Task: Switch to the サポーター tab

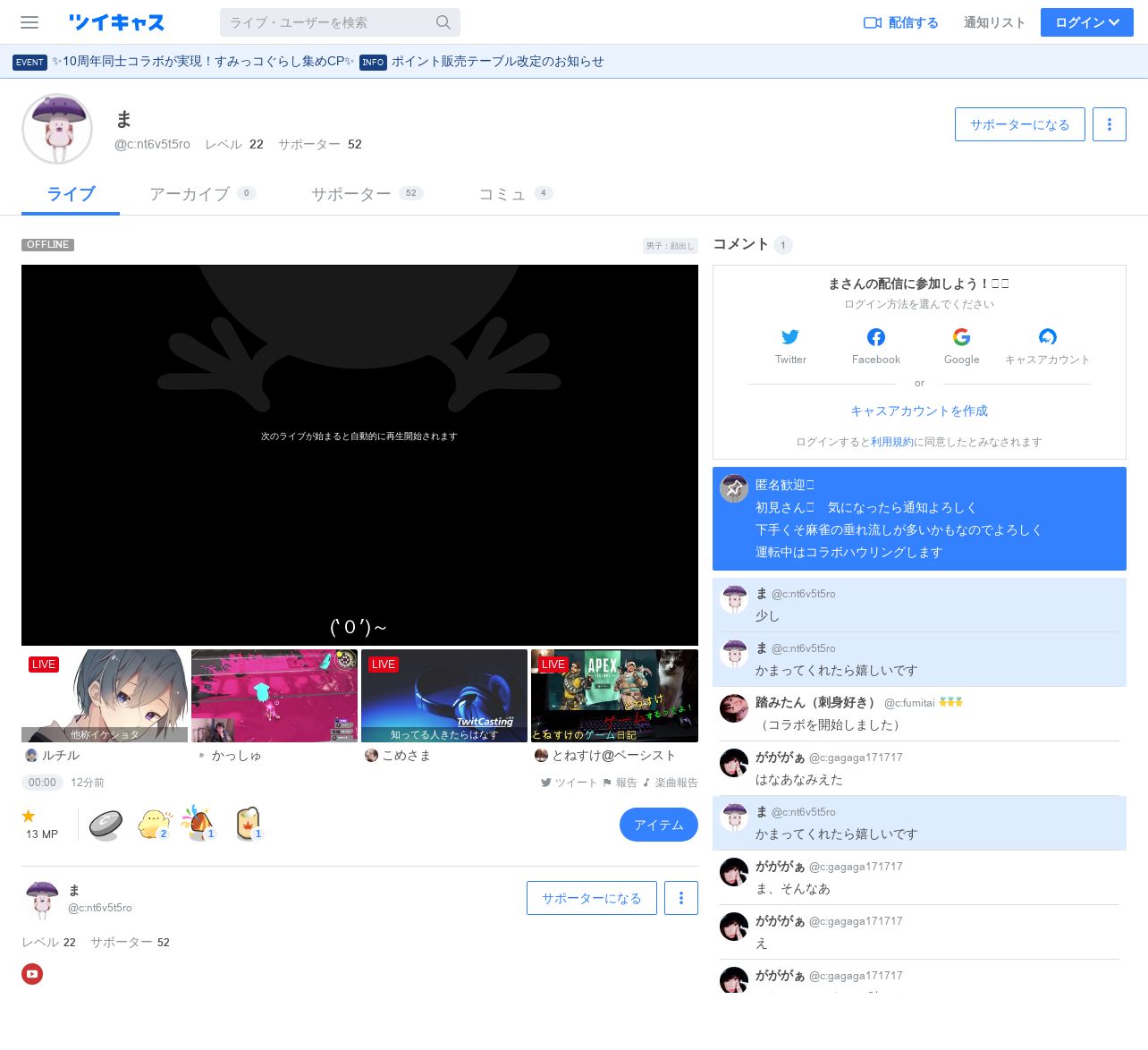Action: click(367, 194)
